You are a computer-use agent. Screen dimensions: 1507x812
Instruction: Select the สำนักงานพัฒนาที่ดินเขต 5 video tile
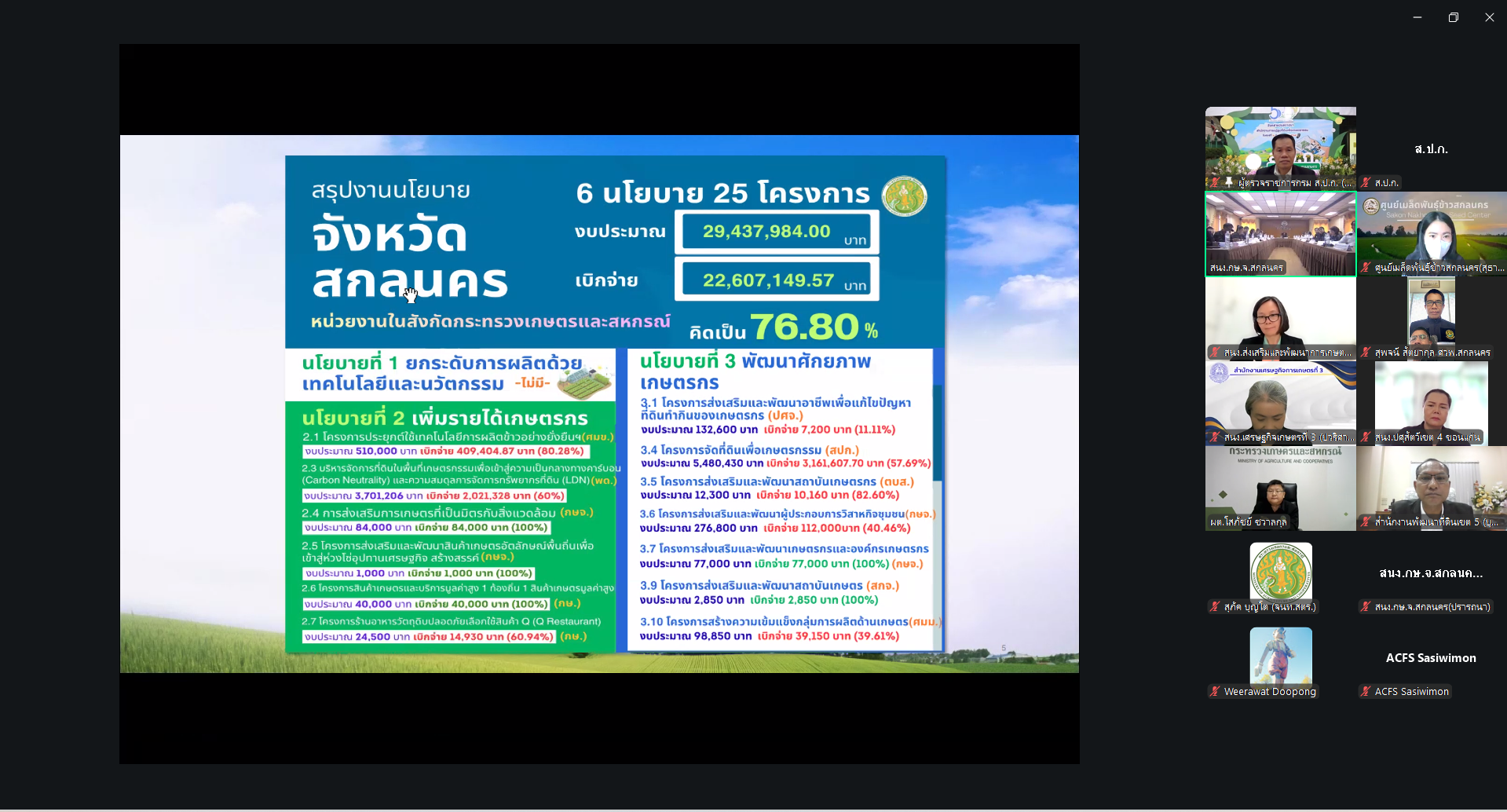coord(1432,488)
